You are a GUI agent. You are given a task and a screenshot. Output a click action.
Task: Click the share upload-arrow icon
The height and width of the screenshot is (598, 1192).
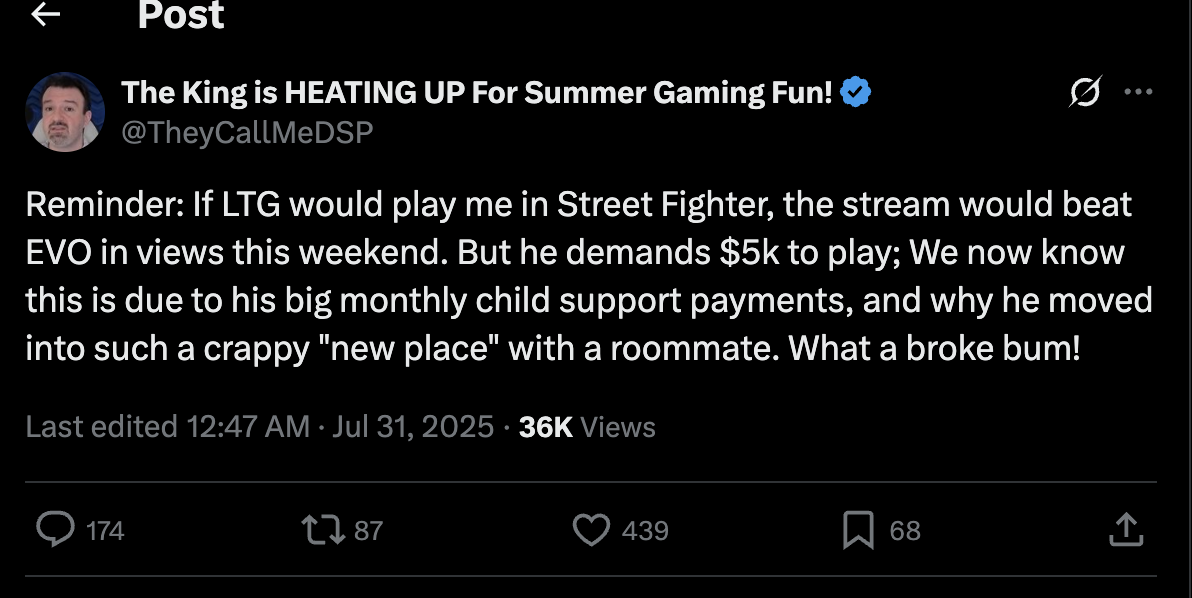(x=1124, y=529)
